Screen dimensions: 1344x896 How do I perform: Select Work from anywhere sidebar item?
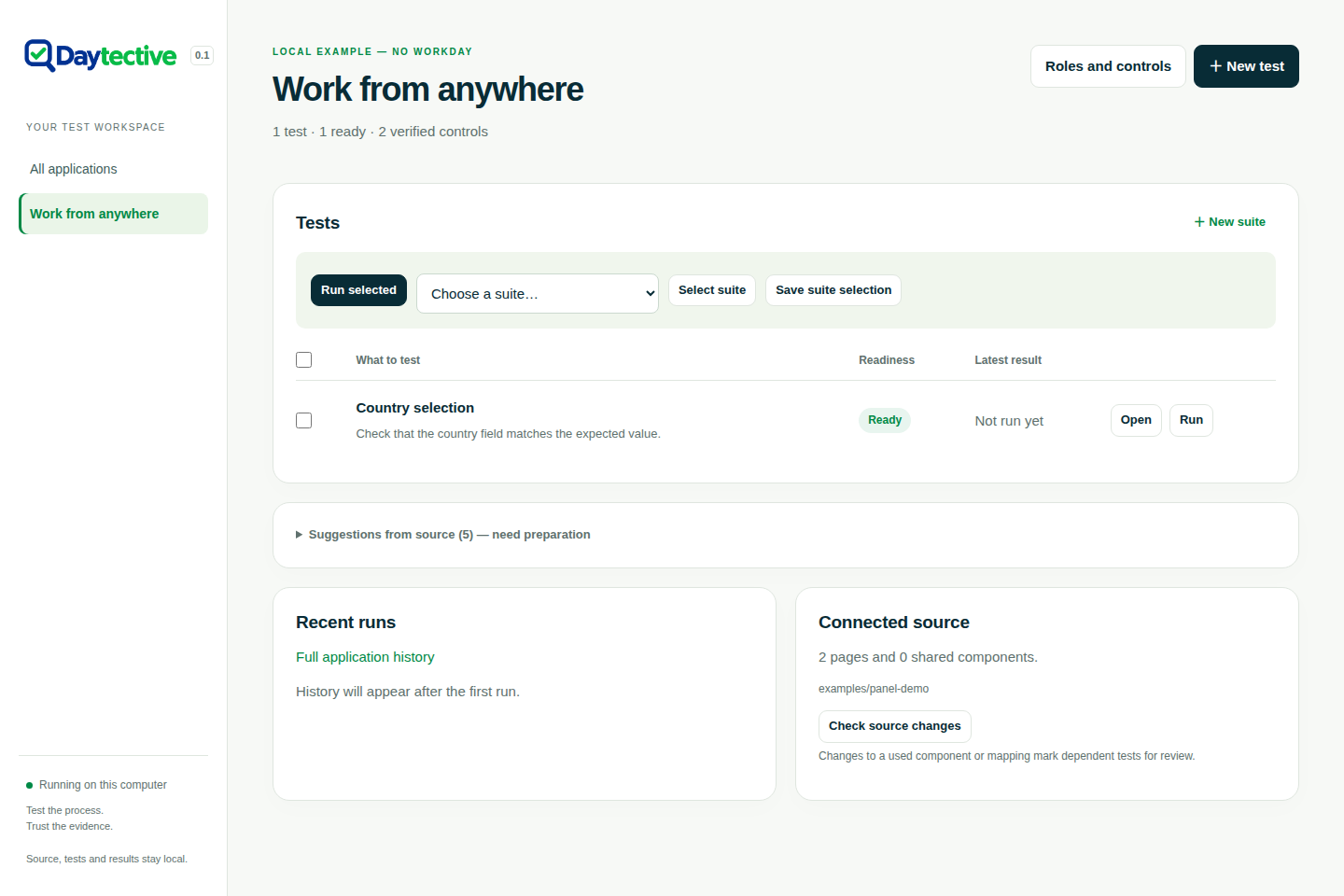[x=113, y=214]
